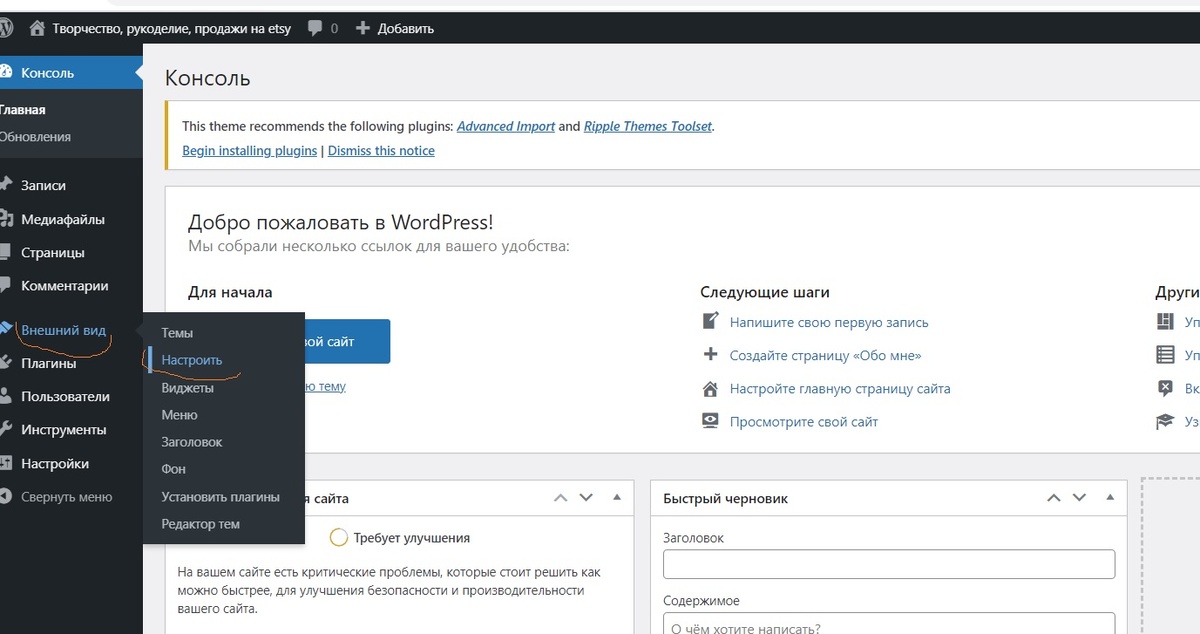Go to Главная under Консоль
This screenshot has height=634, width=1200.
22,110
